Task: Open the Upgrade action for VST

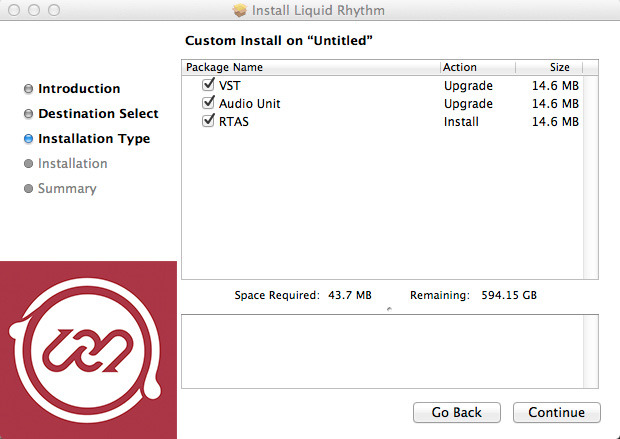Action: (x=468, y=86)
